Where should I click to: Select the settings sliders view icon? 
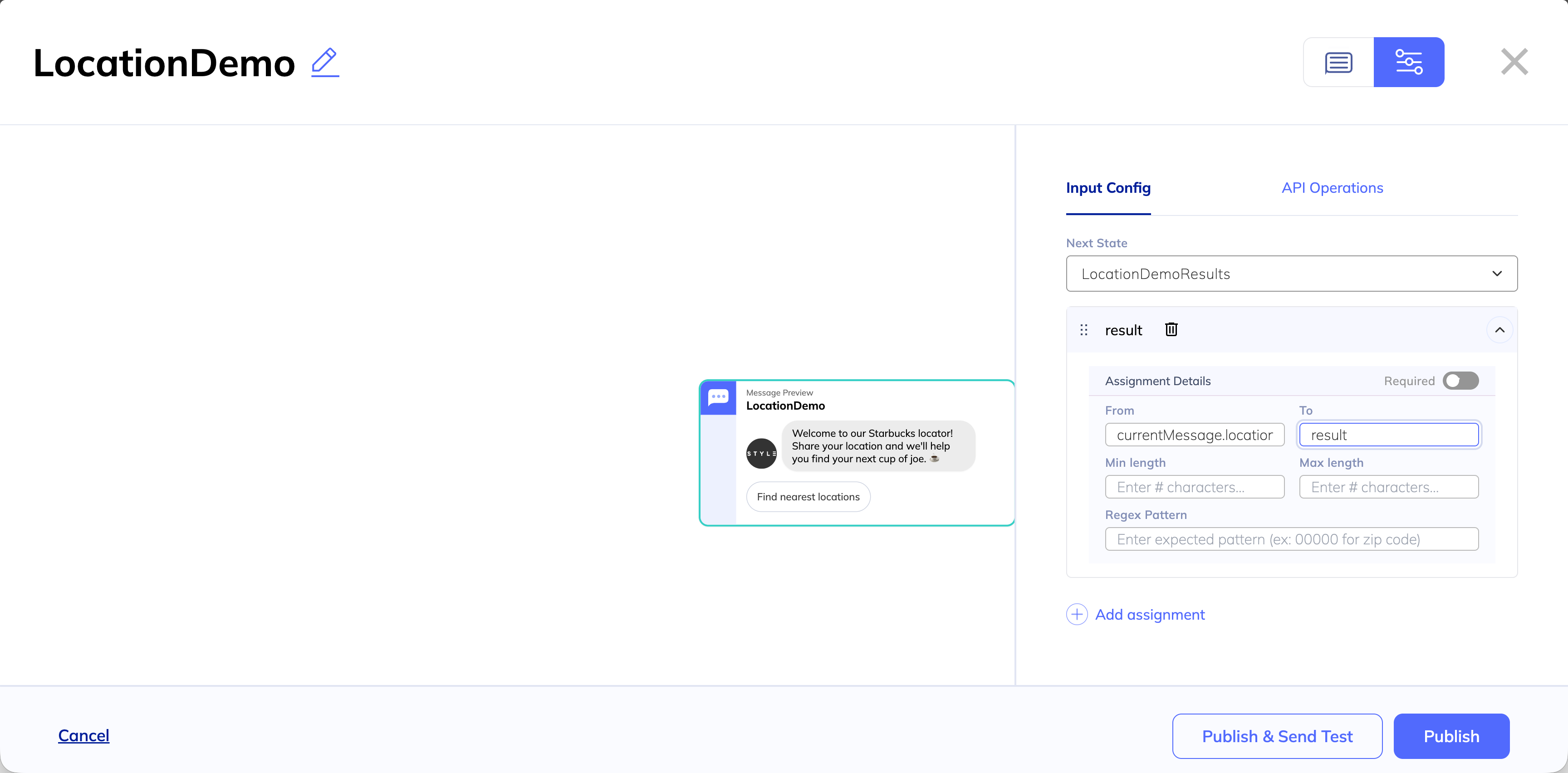(1408, 62)
